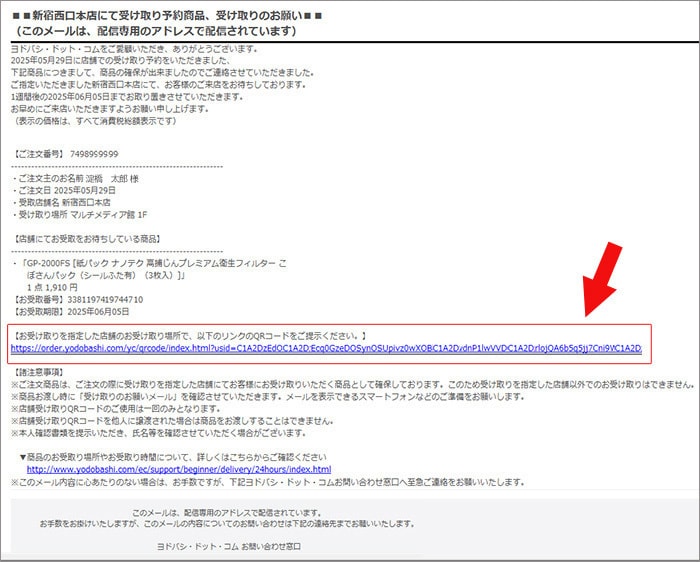The image size is (700, 562).
Task: Select the note about 本人確認書類 presentation
Action: point(159,433)
